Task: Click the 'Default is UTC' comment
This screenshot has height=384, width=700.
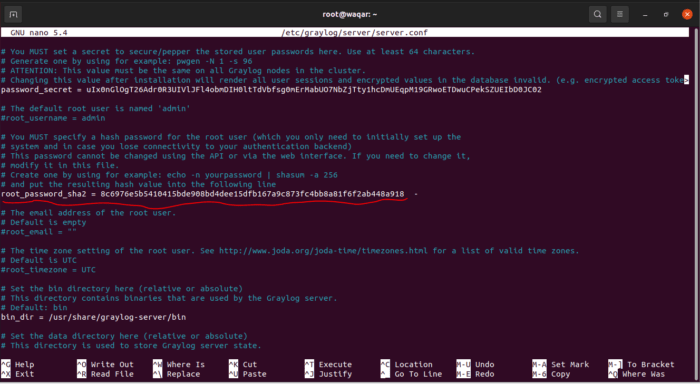Action: tap(39, 260)
